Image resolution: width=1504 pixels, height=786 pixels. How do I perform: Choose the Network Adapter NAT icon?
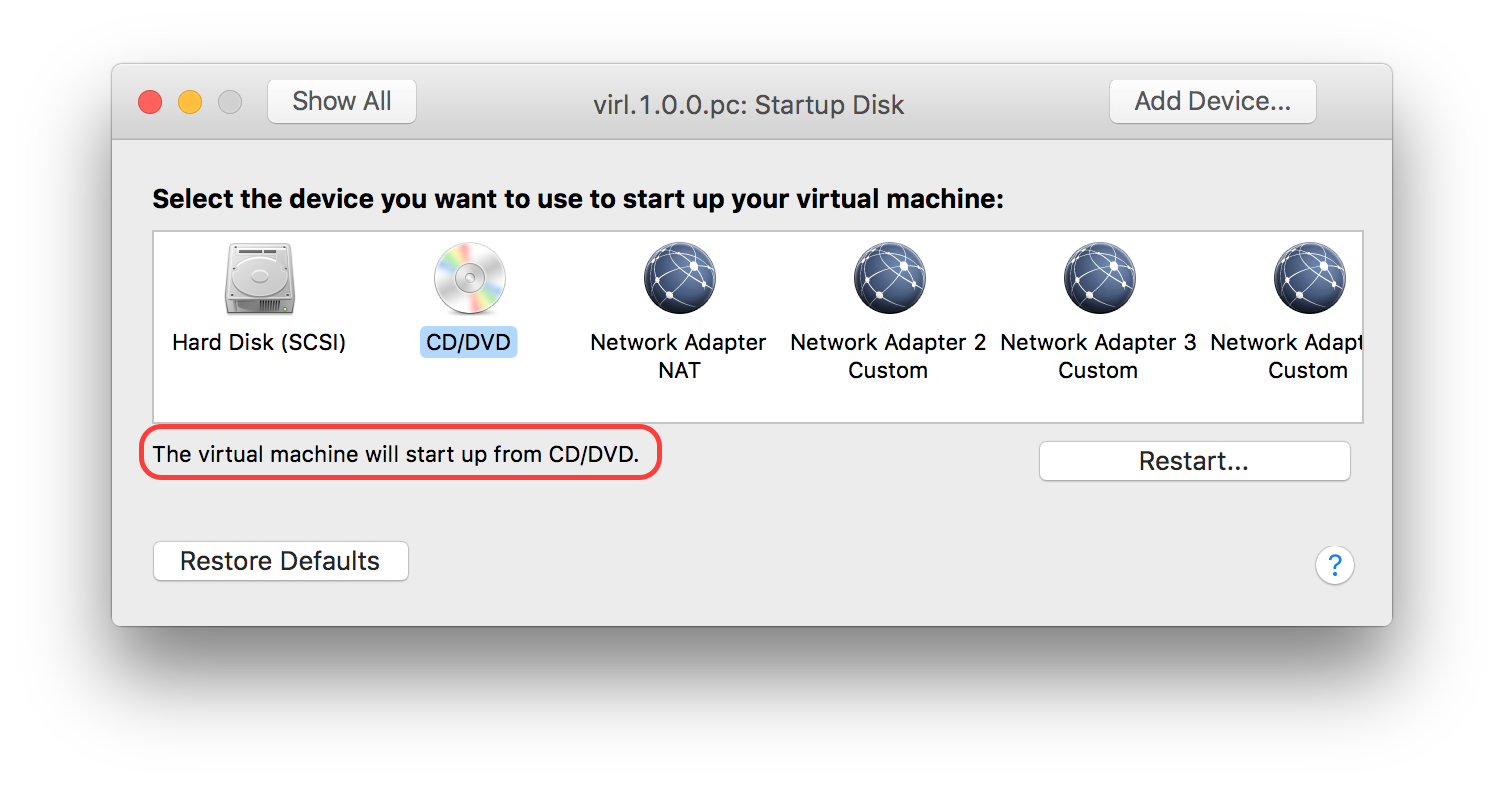(x=678, y=278)
